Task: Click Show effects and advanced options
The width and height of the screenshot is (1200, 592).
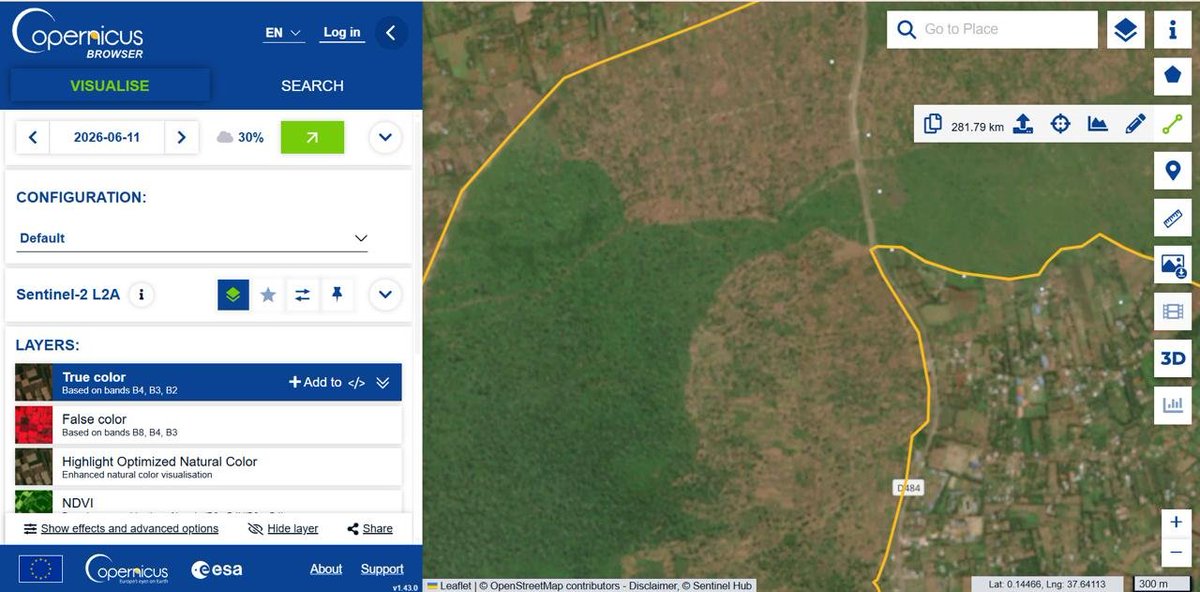Action: 121,529
